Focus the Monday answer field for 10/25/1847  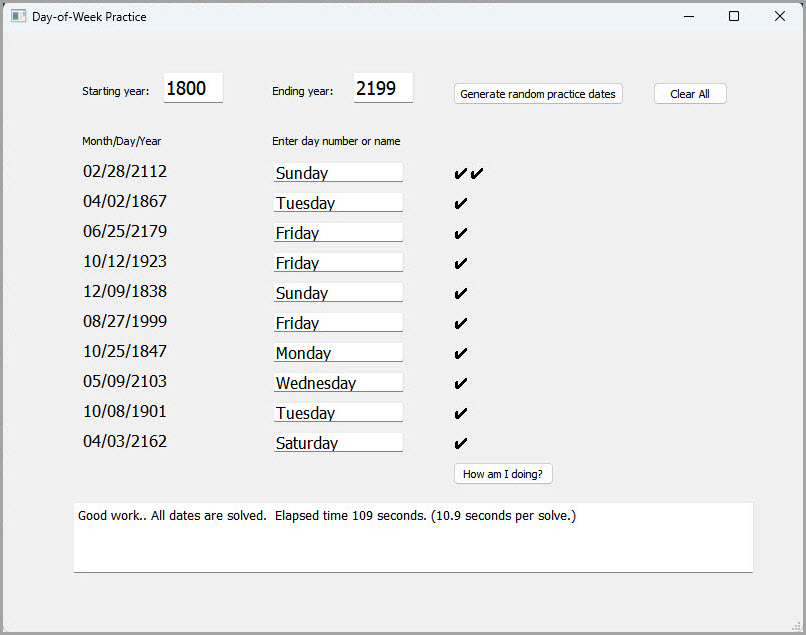(338, 352)
